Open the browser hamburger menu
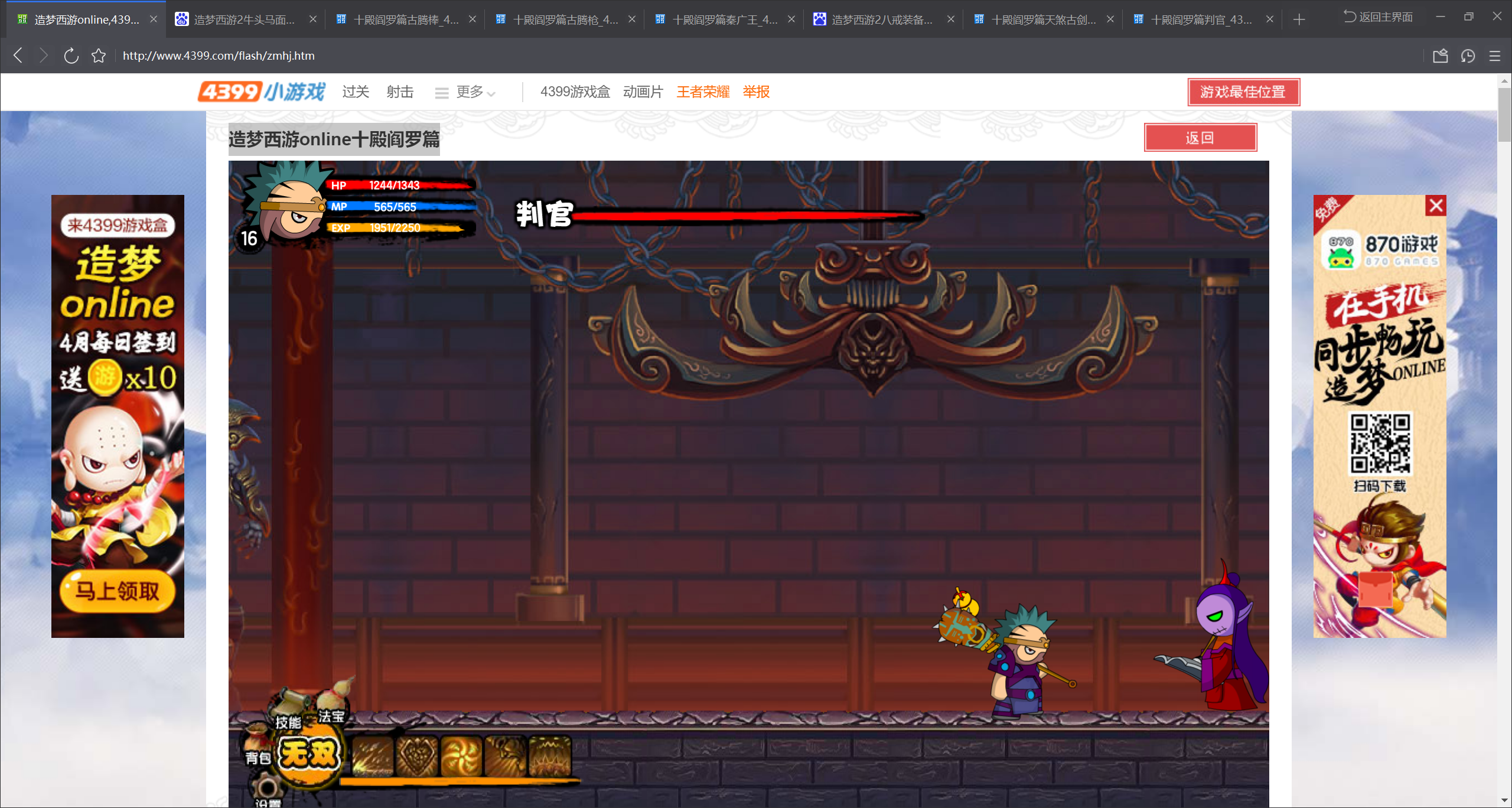Viewport: 1512px width, 808px height. tap(1495, 56)
